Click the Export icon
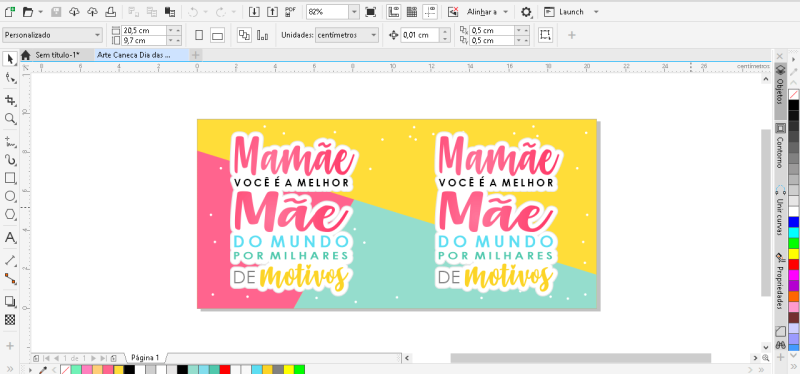 click(273, 12)
